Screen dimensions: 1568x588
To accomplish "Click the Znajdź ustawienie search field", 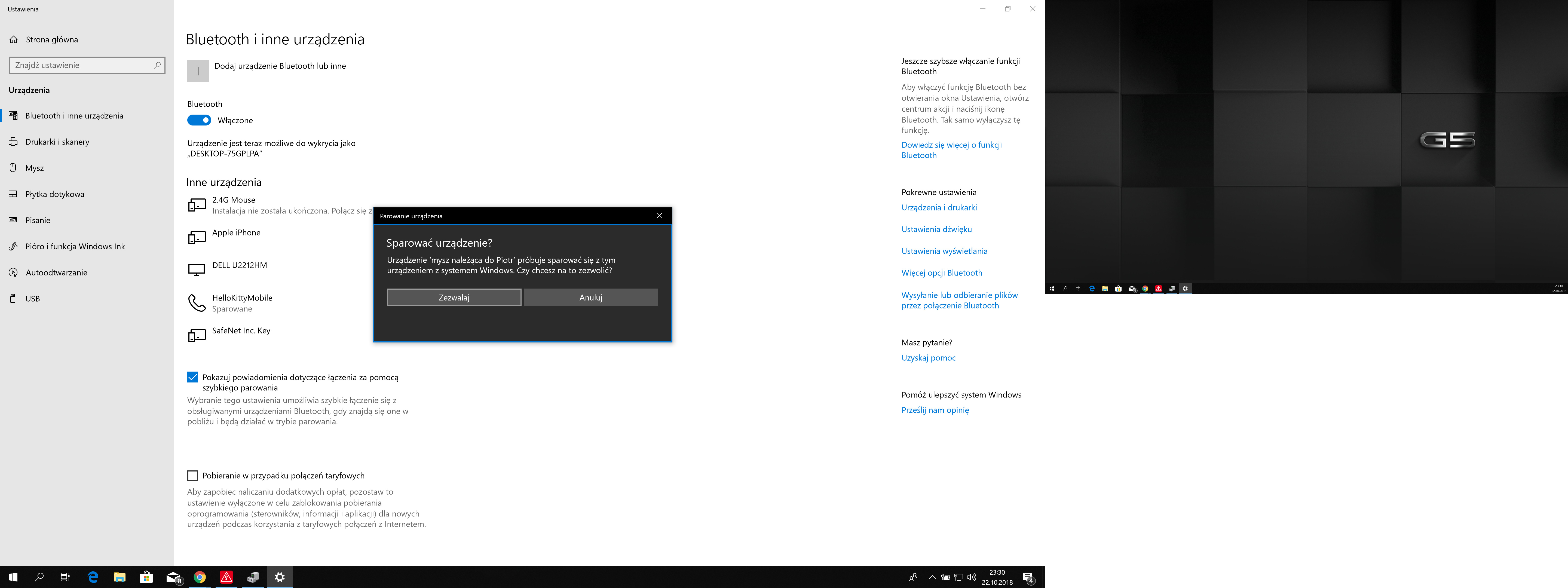I will [87, 65].
